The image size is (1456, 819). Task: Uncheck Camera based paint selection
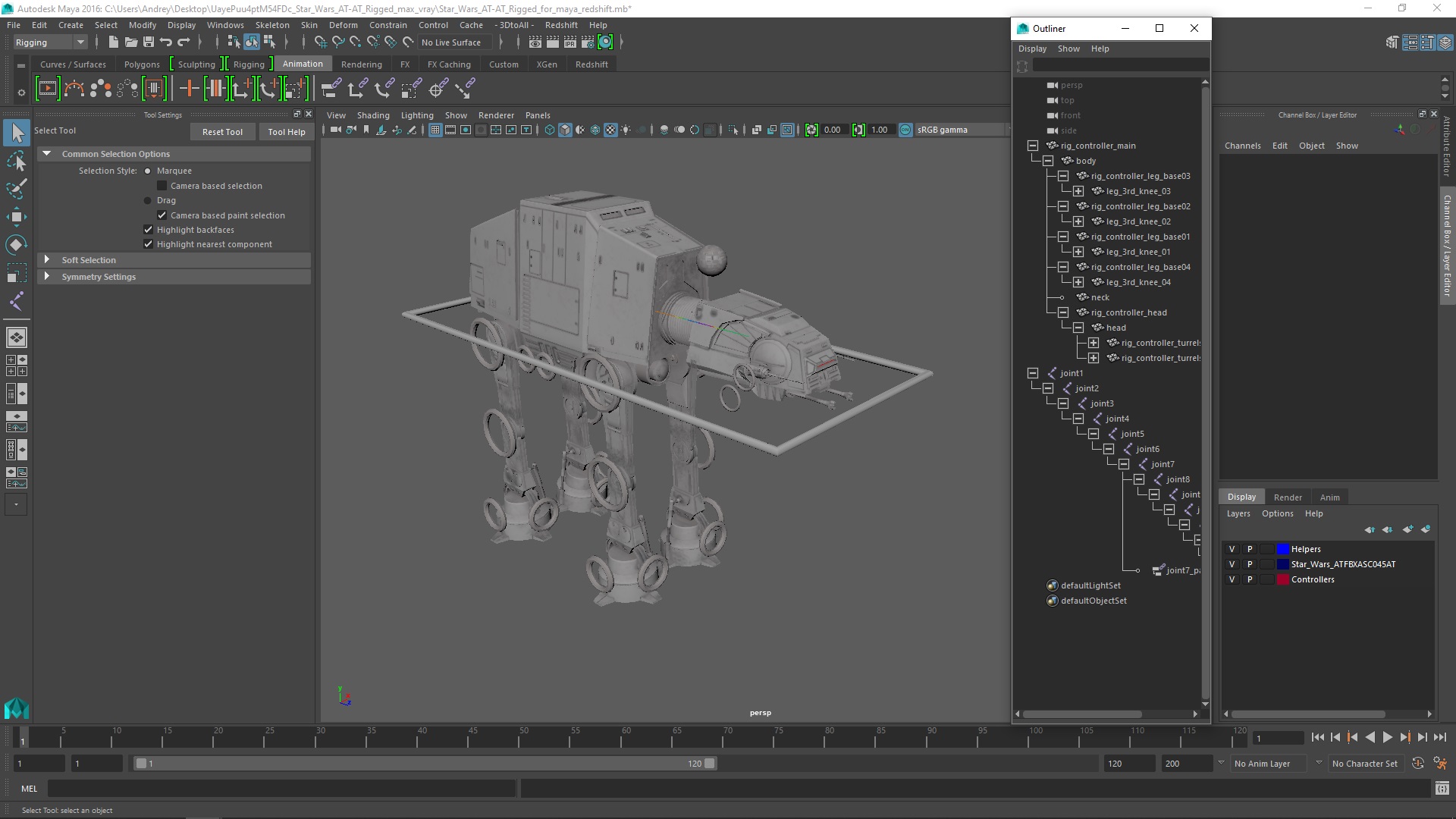tap(162, 215)
